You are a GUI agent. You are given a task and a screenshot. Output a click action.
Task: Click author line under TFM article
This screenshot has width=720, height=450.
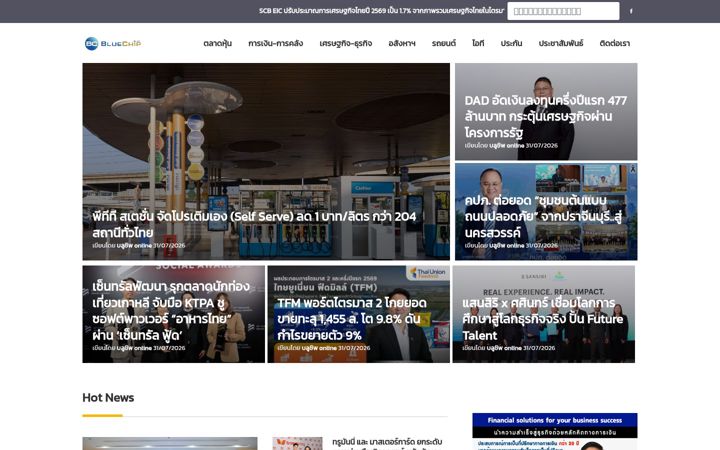point(324,348)
